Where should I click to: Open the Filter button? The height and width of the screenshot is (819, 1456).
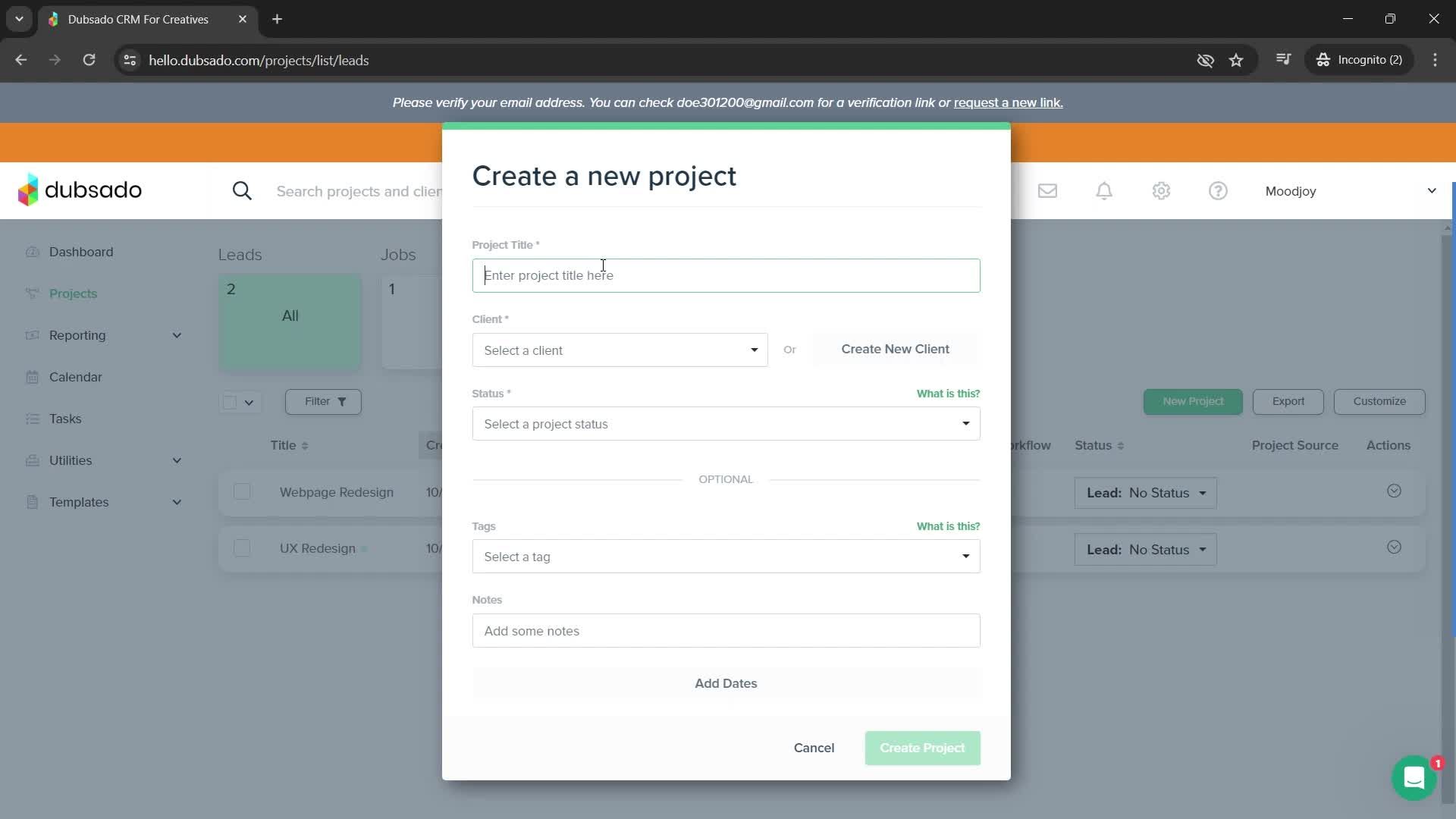pos(323,401)
